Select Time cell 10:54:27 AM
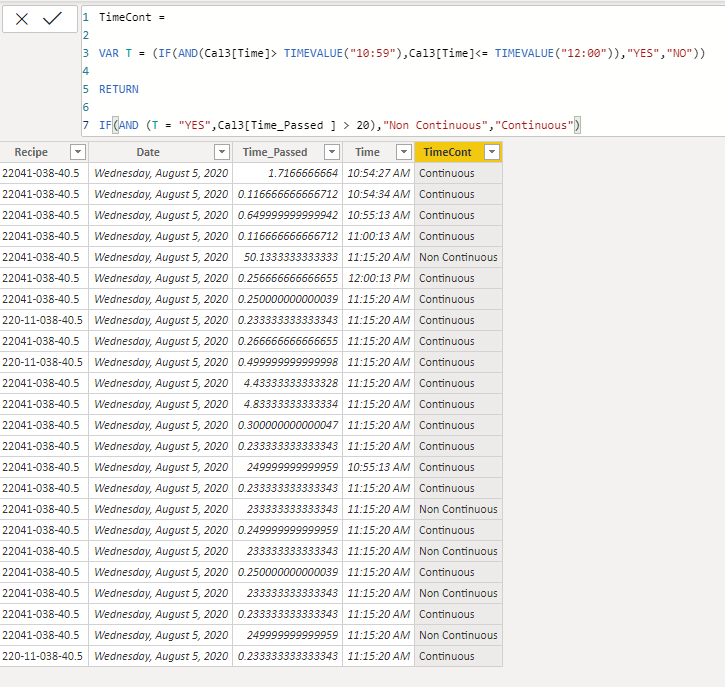The height and width of the screenshot is (687, 725). coord(379,173)
